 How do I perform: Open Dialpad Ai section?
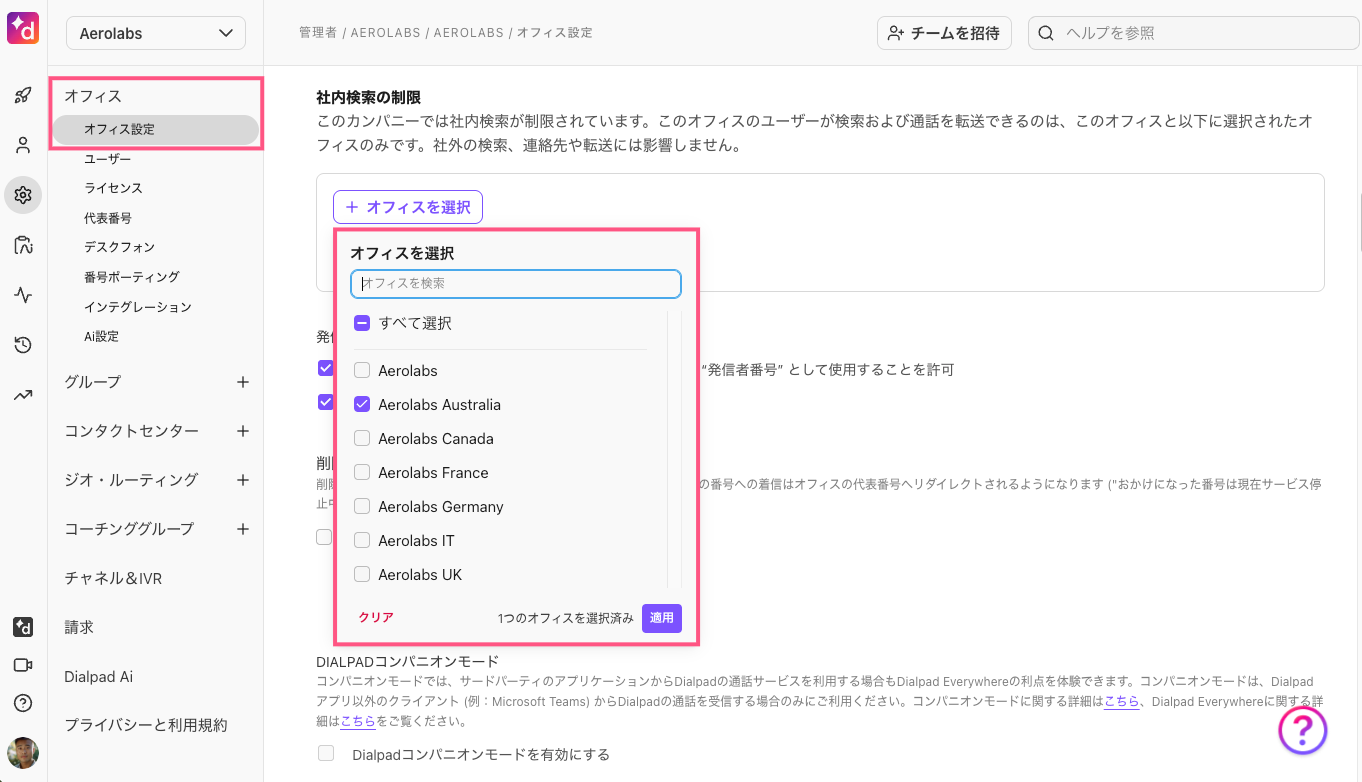(98, 677)
